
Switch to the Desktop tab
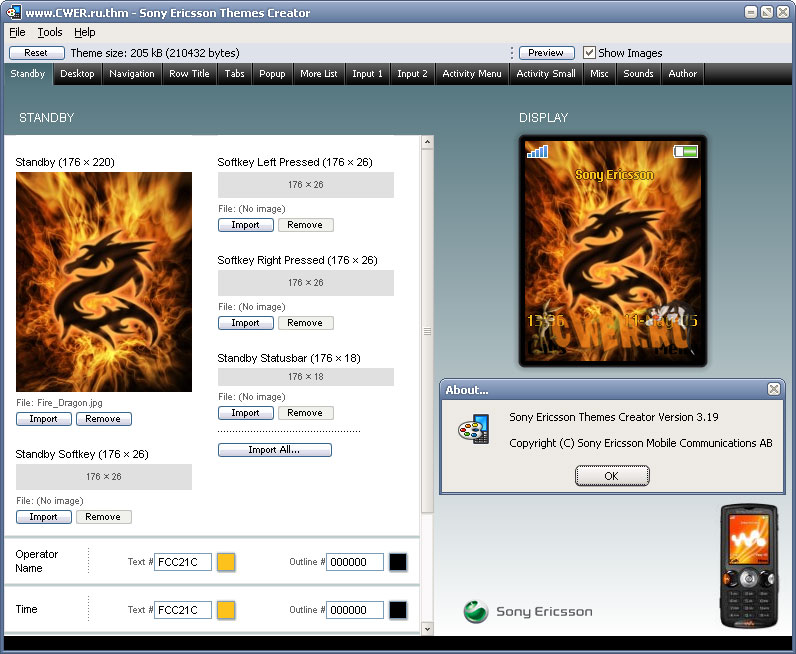(x=77, y=74)
